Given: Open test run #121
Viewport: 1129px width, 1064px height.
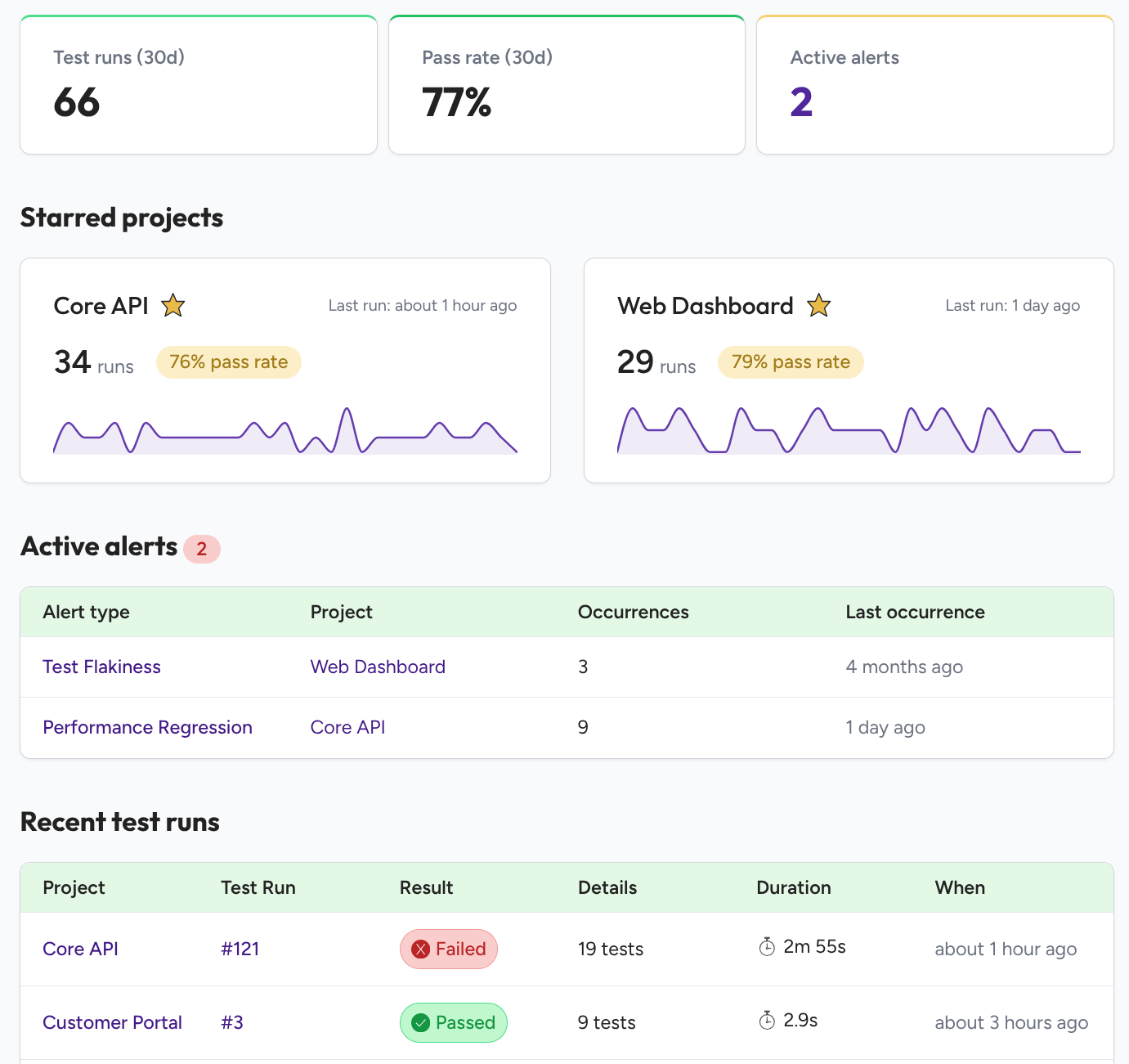Looking at the screenshot, I should click(x=240, y=949).
